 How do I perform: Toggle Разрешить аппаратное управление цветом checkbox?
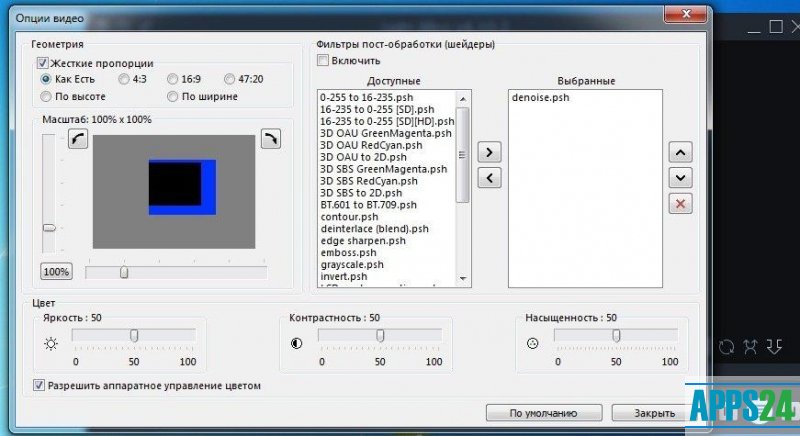pyautogui.click(x=40, y=385)
